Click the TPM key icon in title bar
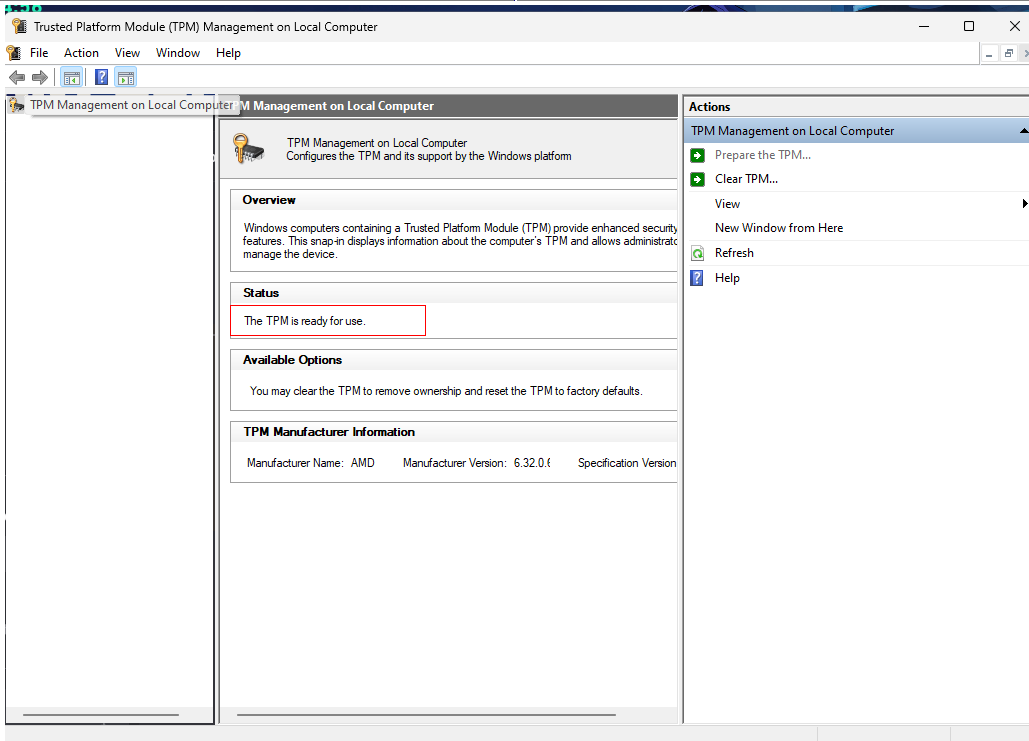The image size is (1029, 741). [19, 26]
